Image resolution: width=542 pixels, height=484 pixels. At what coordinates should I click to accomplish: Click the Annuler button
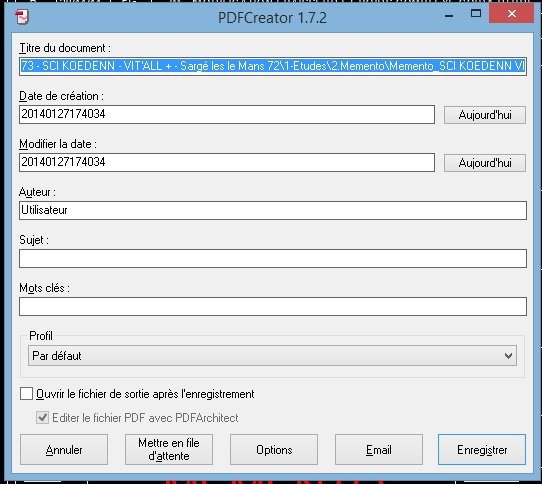pos(64,449)
